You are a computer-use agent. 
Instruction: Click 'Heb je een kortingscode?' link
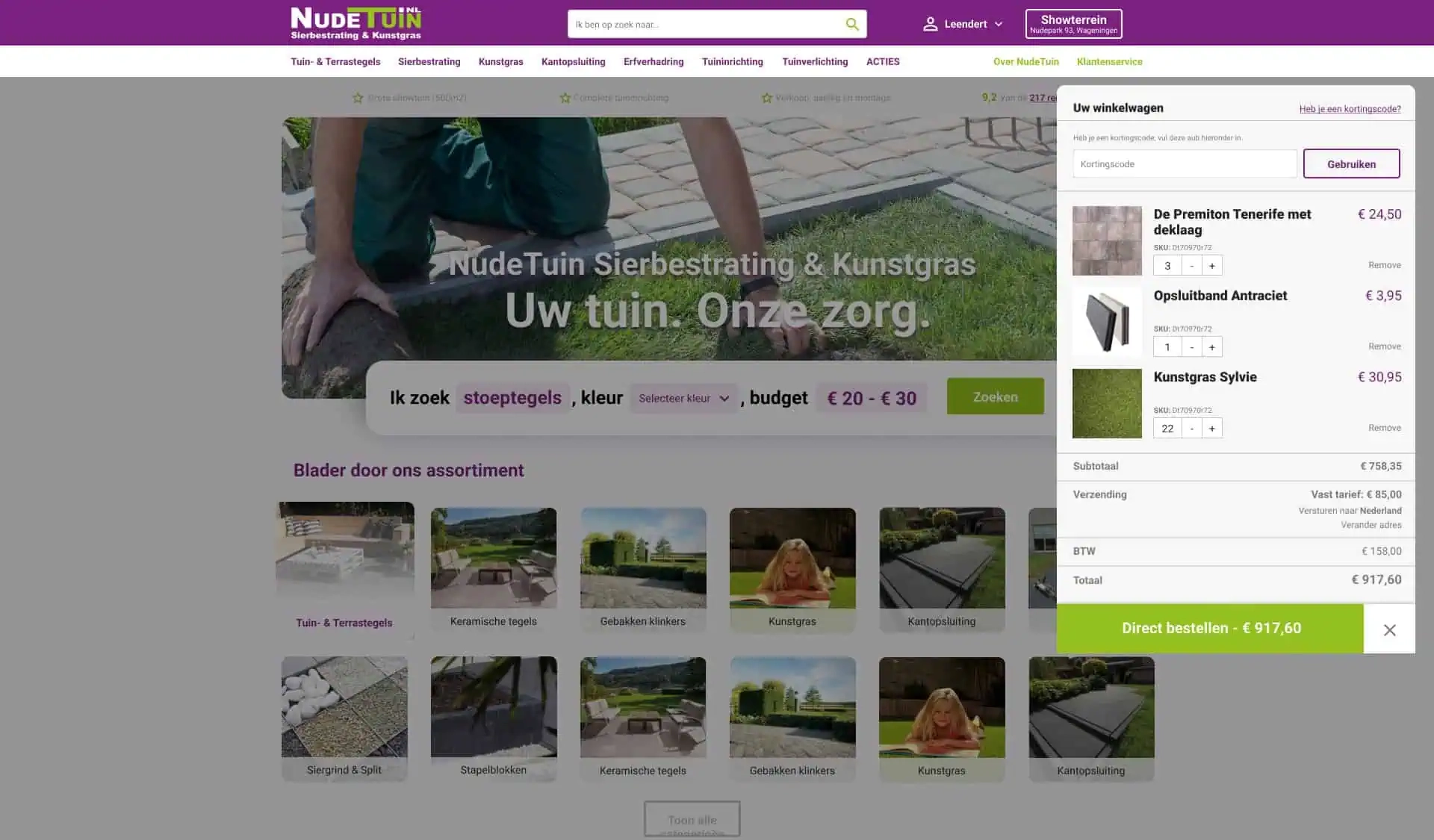coord(1349,109)
